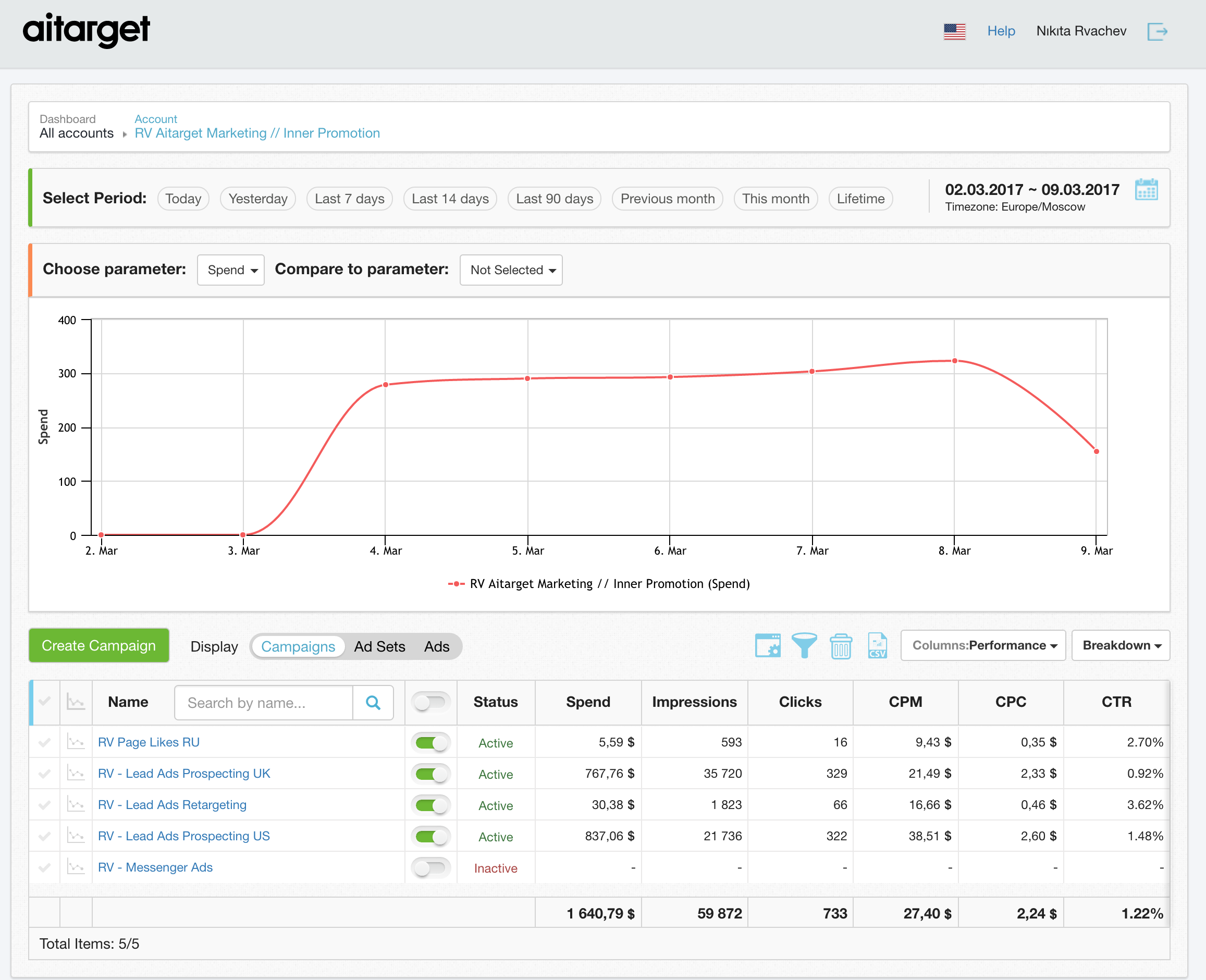Click the Search by name input field
This screenshot has width=1206, height=980.
click(264, 702)
